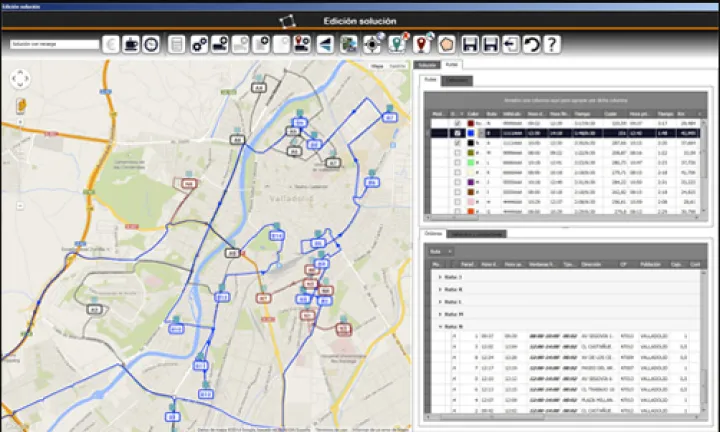Click the calculator toolbar icon
This screenshot has width=720, height=432.
(176, 44)
